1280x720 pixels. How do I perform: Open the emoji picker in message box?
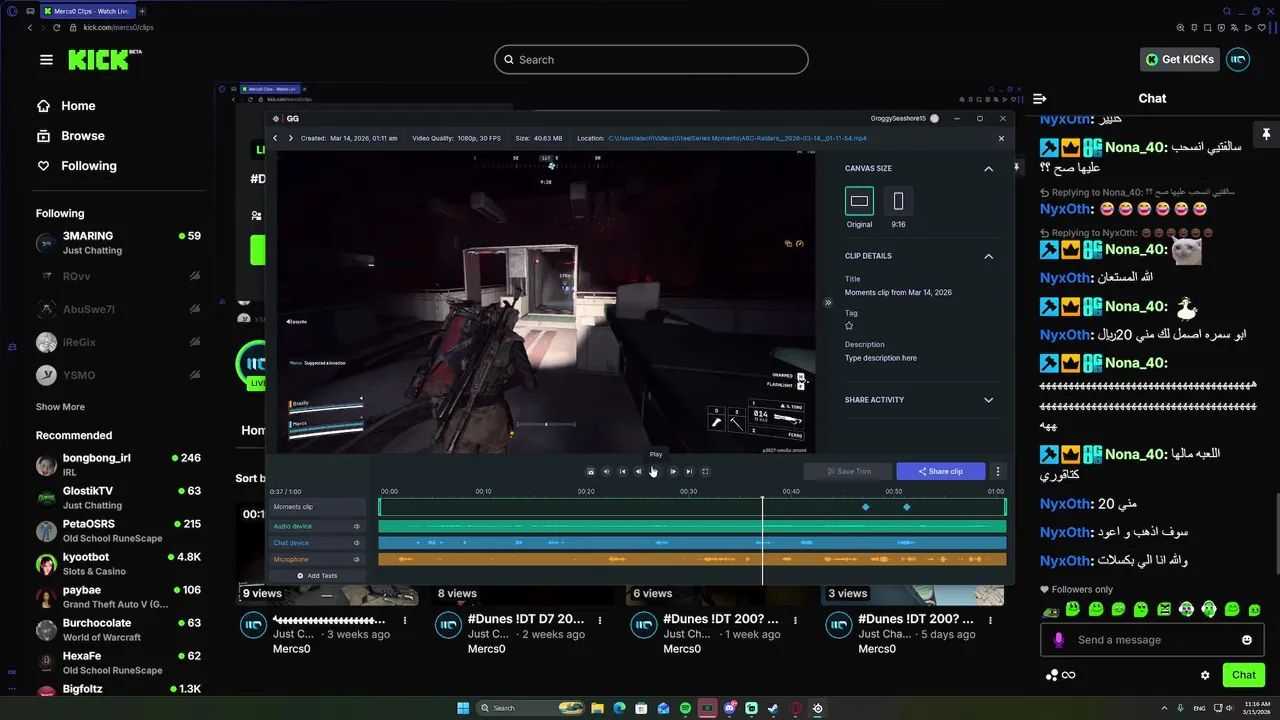pos(1247,640)
